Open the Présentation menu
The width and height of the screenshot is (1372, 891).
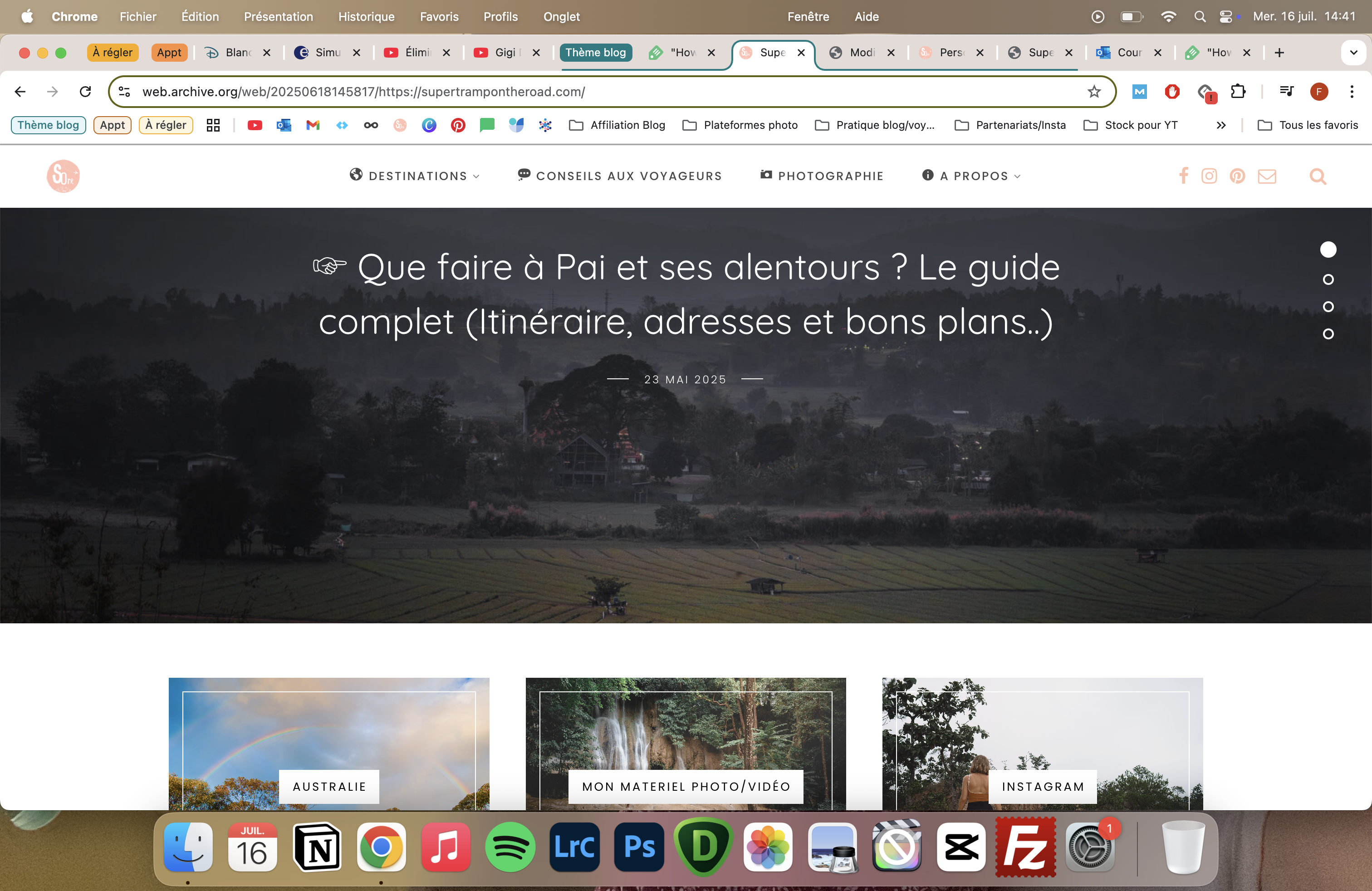coord(279,17)
